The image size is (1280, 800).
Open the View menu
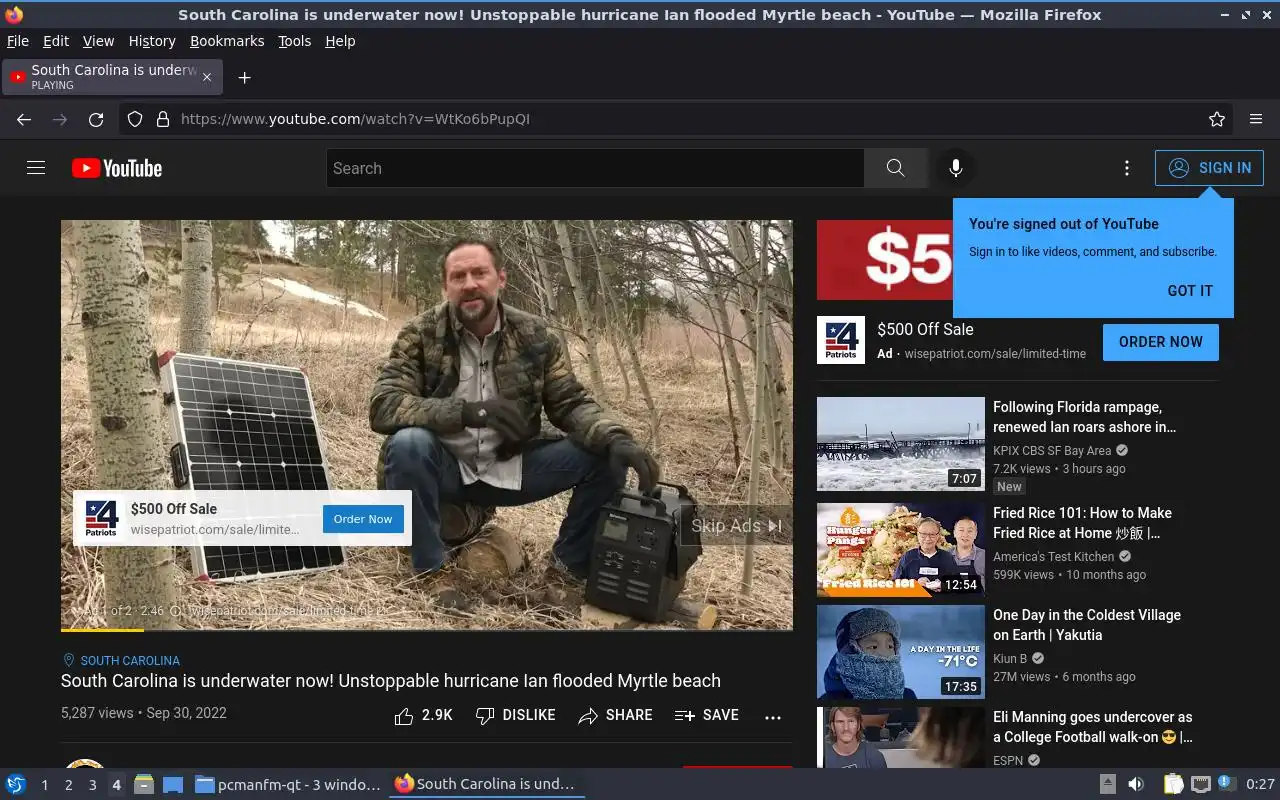point(98,41)
